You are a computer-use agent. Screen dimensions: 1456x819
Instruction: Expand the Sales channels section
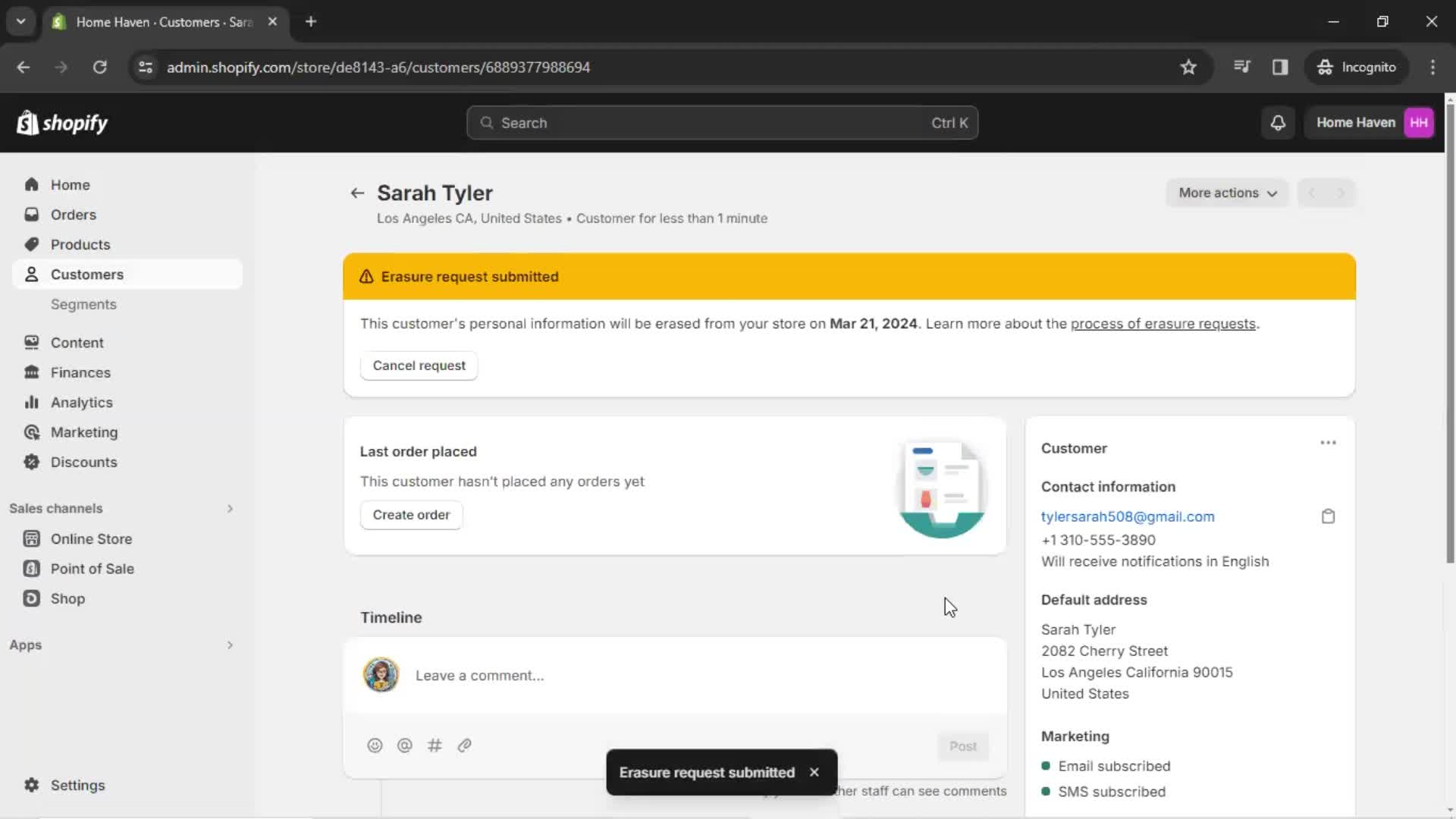tap(229, 508)
